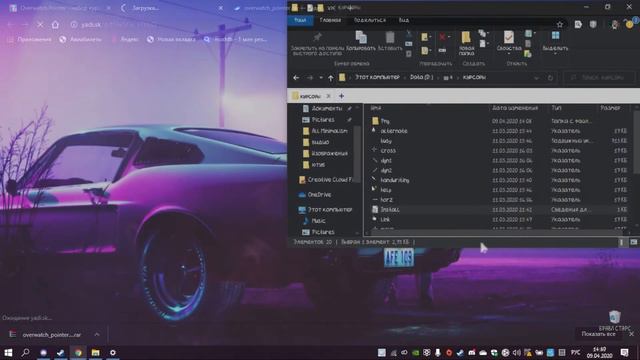Sort by Тип column header
This screenshot has height=360, width=640.
556,108
